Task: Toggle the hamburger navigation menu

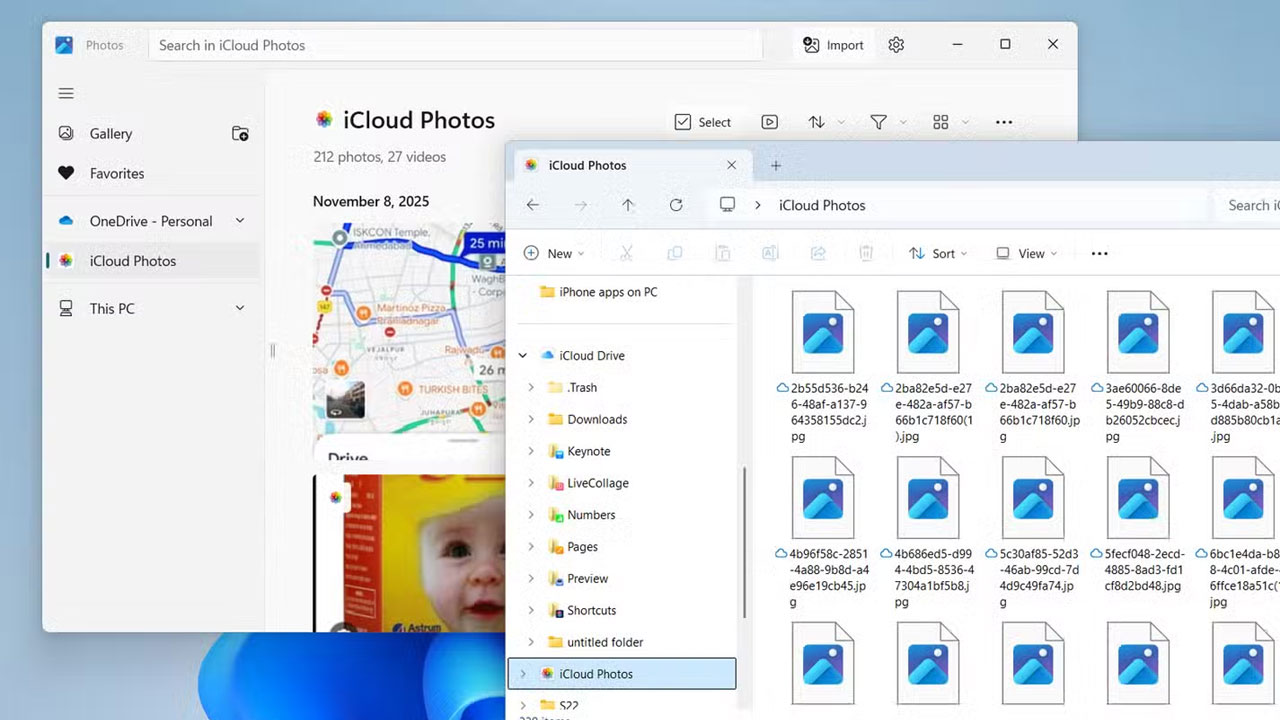Action: [66, 94]
